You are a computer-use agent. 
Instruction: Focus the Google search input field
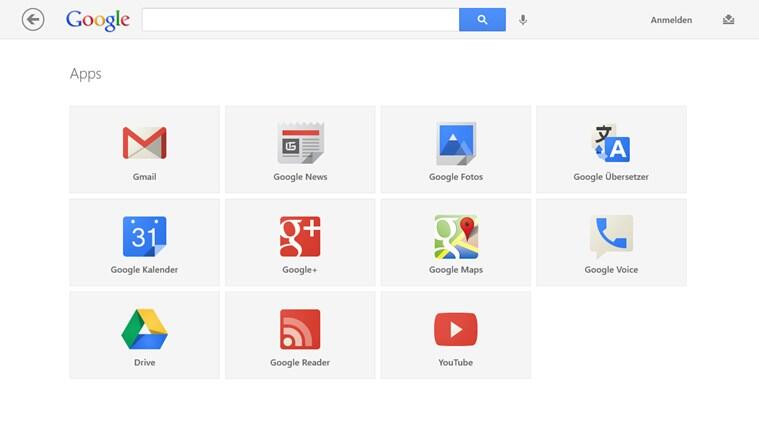point(300,20)
